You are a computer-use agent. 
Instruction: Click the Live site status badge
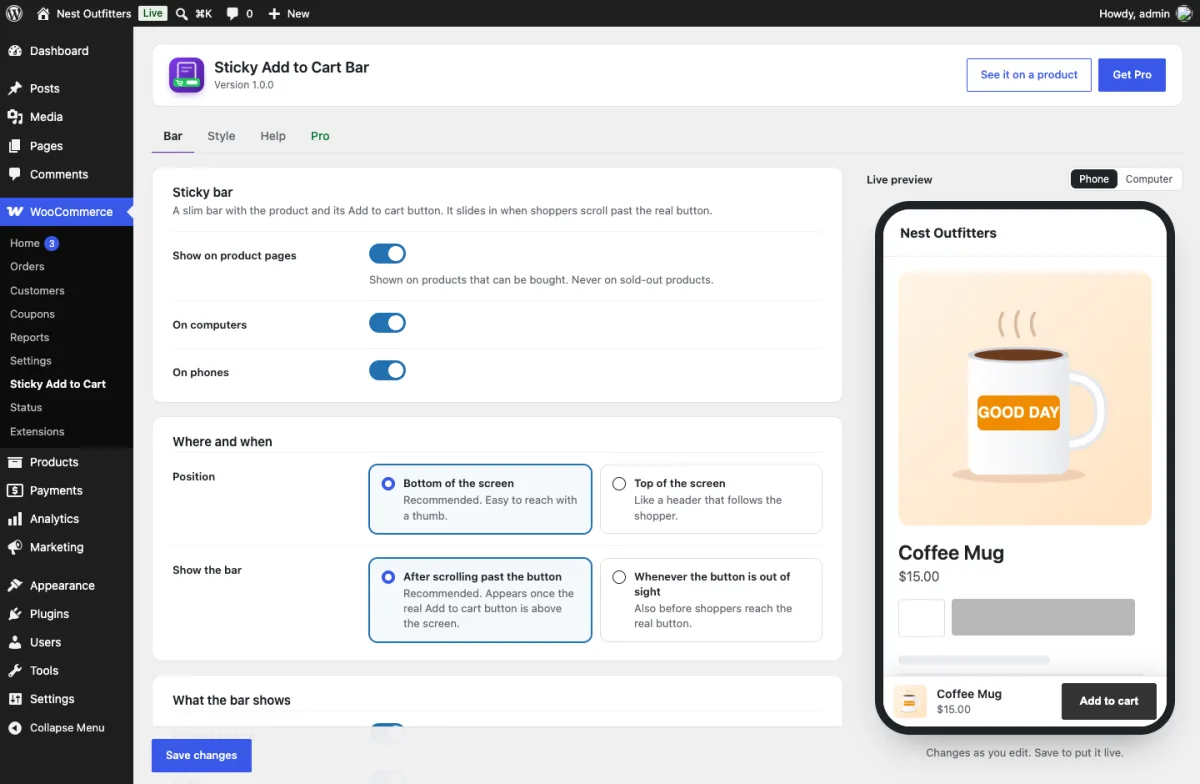(x=152, y=13)
